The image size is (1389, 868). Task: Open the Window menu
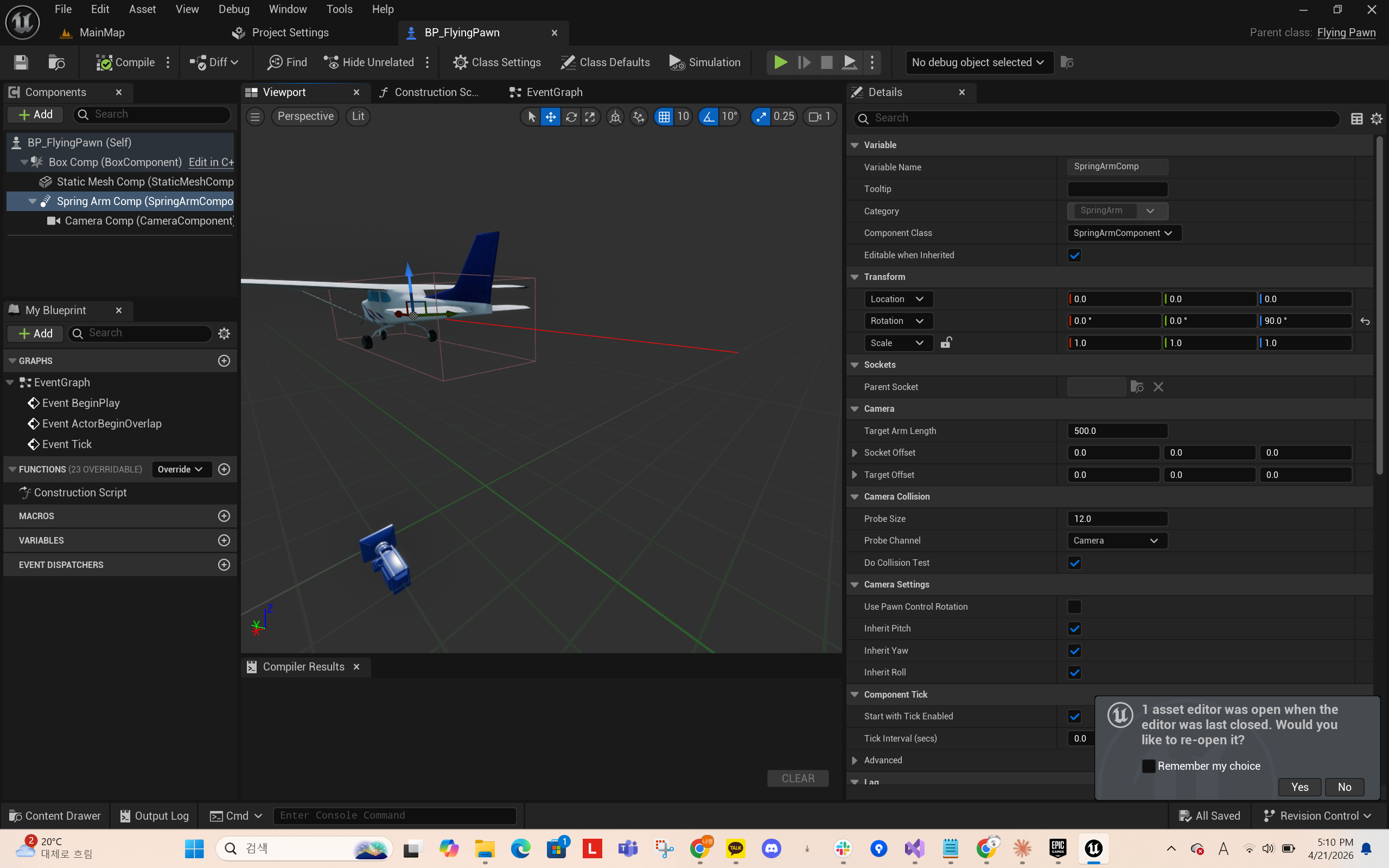coord(288,9)
